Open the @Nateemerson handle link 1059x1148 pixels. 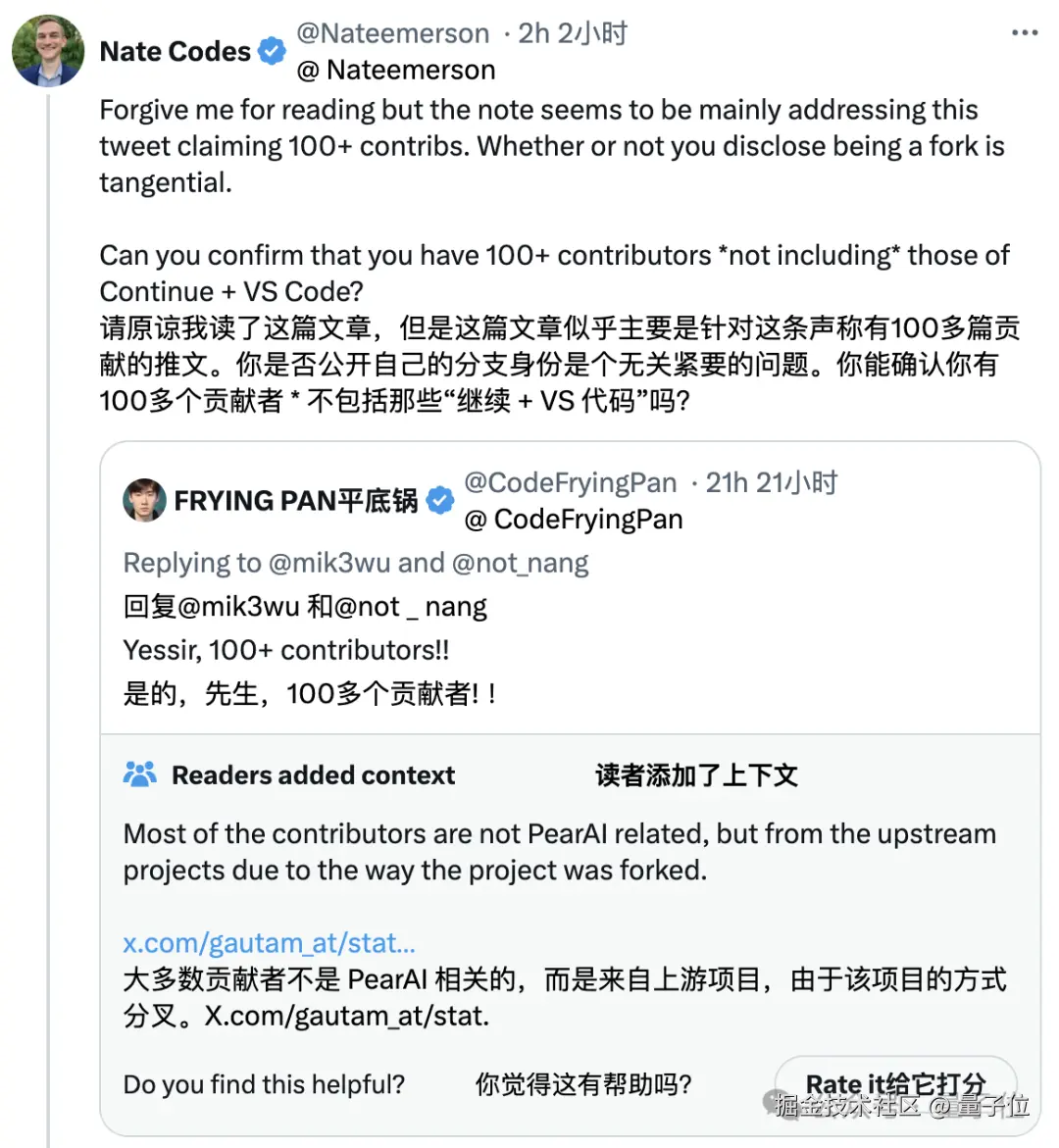392,33
